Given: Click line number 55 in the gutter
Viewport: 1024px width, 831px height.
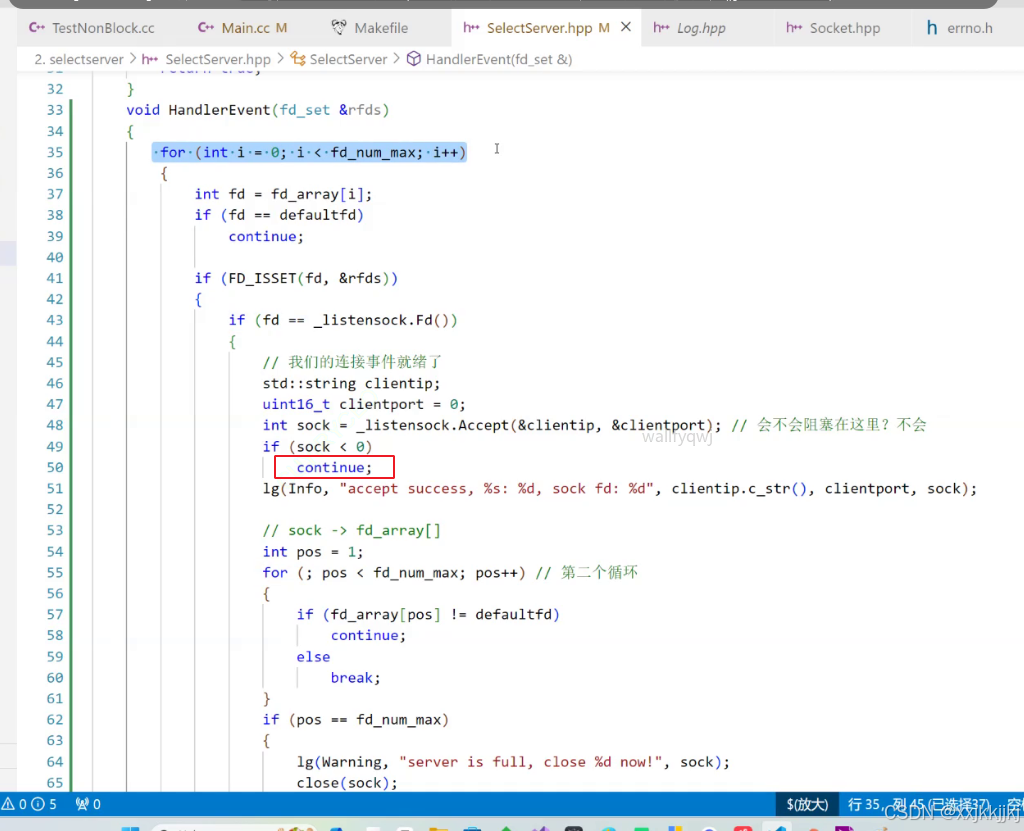Looking at the screenshot, I should [55, 572].
